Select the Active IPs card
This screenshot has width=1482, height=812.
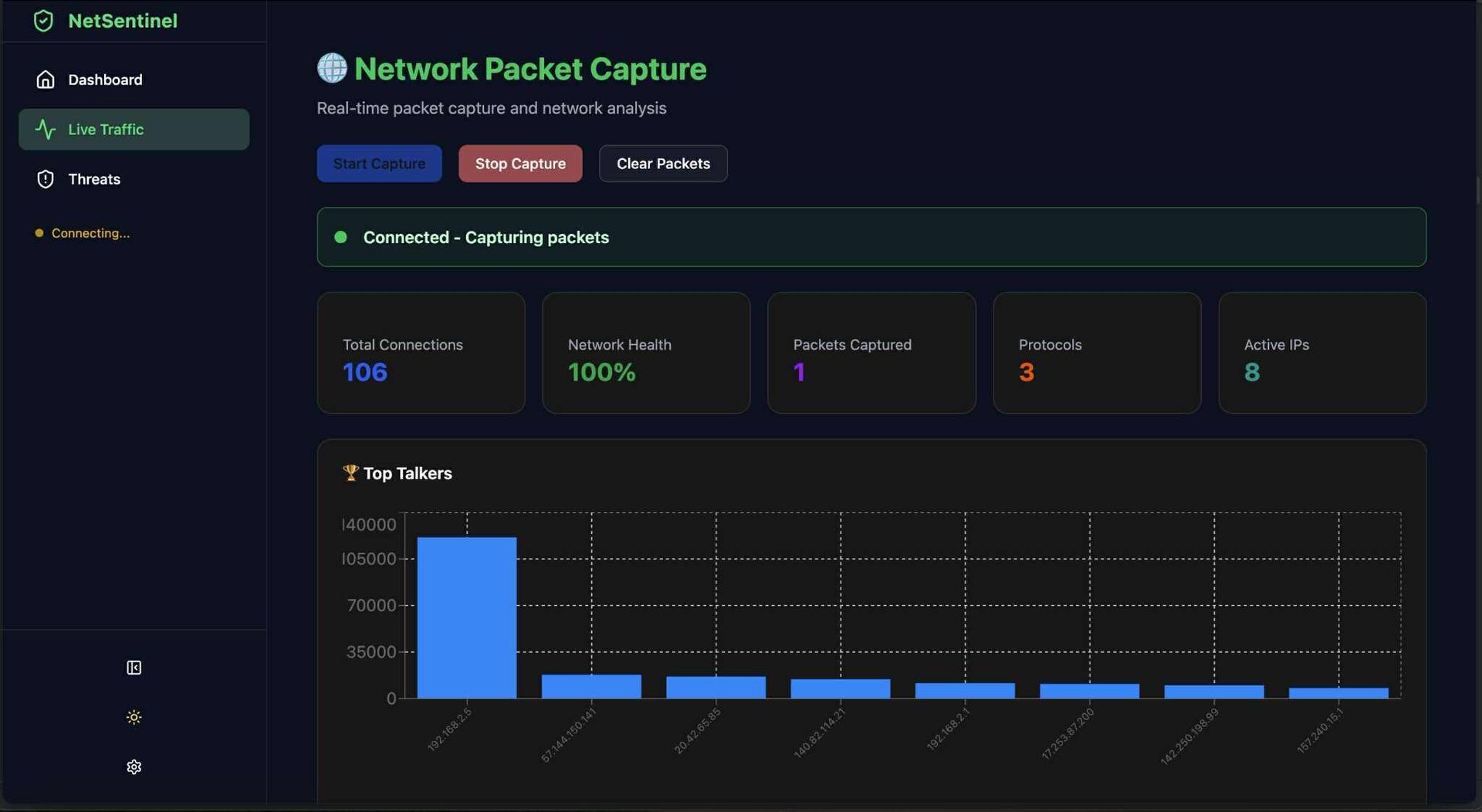click(1322, 353)
